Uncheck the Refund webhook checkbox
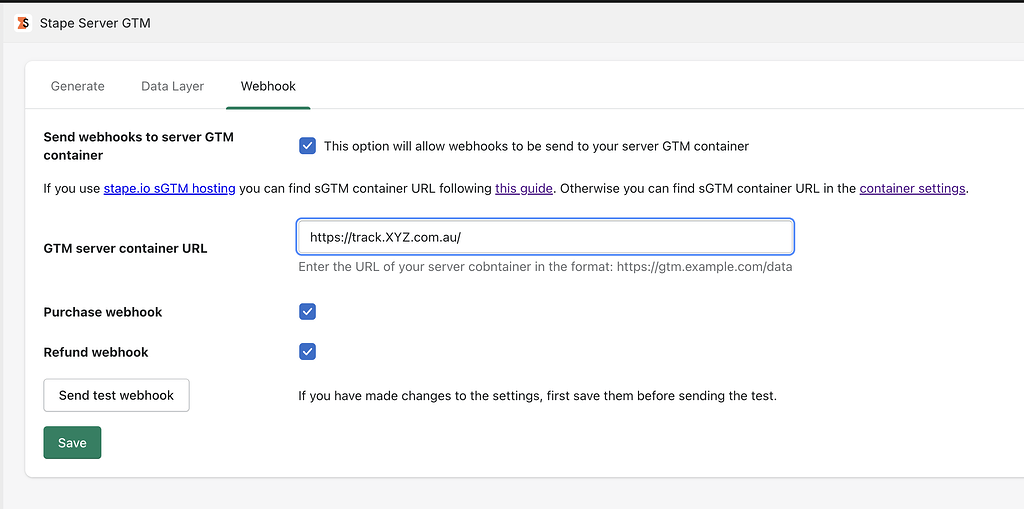The height and width of the screenshot is (509, 1024). coord(308,352)
